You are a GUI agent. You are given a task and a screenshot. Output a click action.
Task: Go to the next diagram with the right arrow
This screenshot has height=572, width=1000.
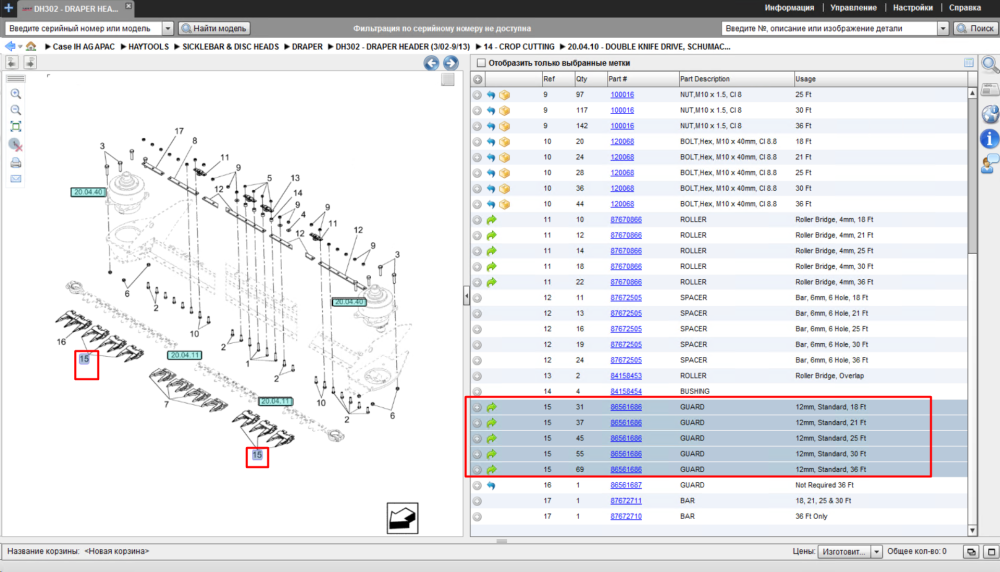point(451,62)
